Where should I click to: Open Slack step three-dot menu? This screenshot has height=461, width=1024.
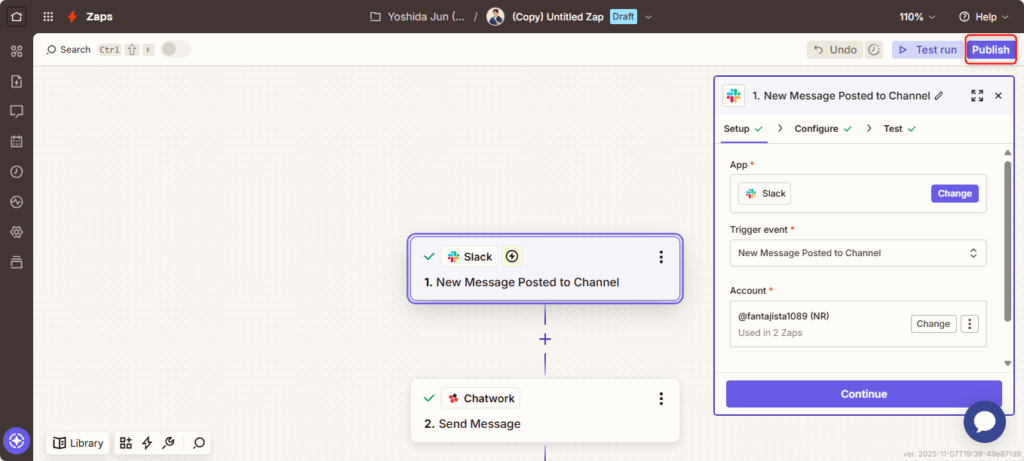click(660, 257)
